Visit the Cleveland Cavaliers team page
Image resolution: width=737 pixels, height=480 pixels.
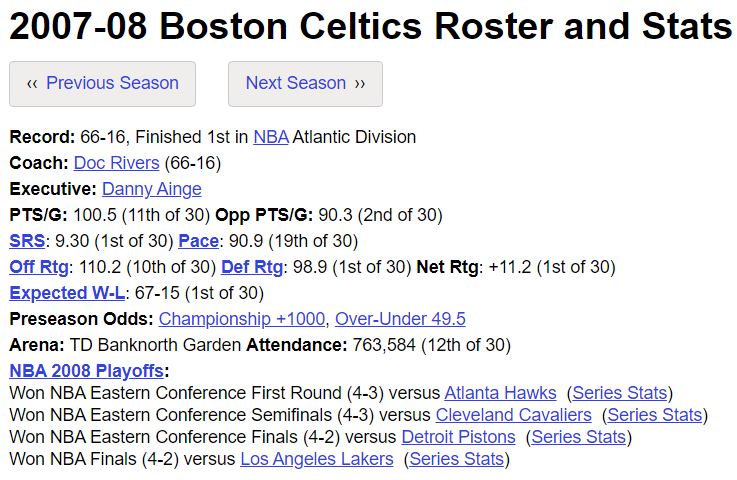pyautogui.click(x=513, y=415)
